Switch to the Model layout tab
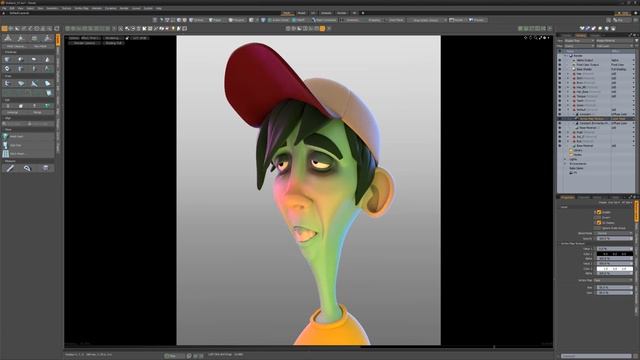The image size is (640, 360). [x=301, y=13]
